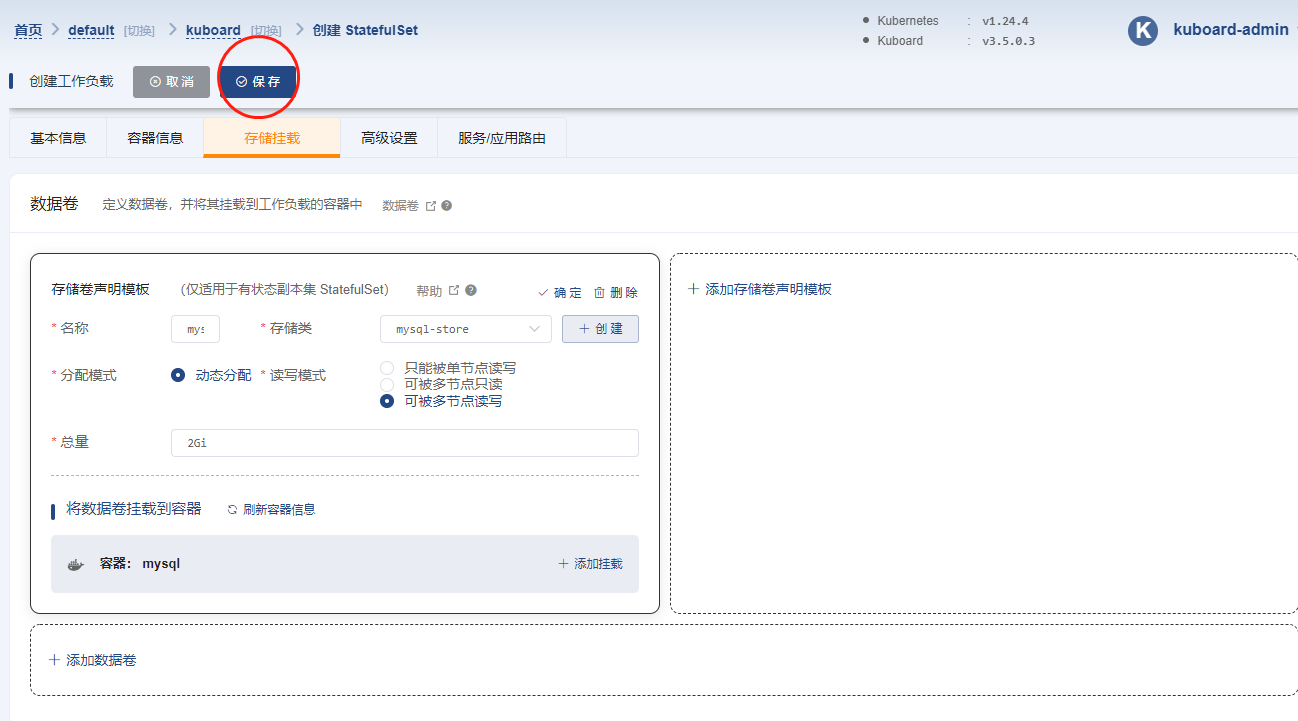Click the 总量 input field showing 2Gi
Image resolution: width=1298 pixels, height=721 pixels.
click(x=404, y=443)
